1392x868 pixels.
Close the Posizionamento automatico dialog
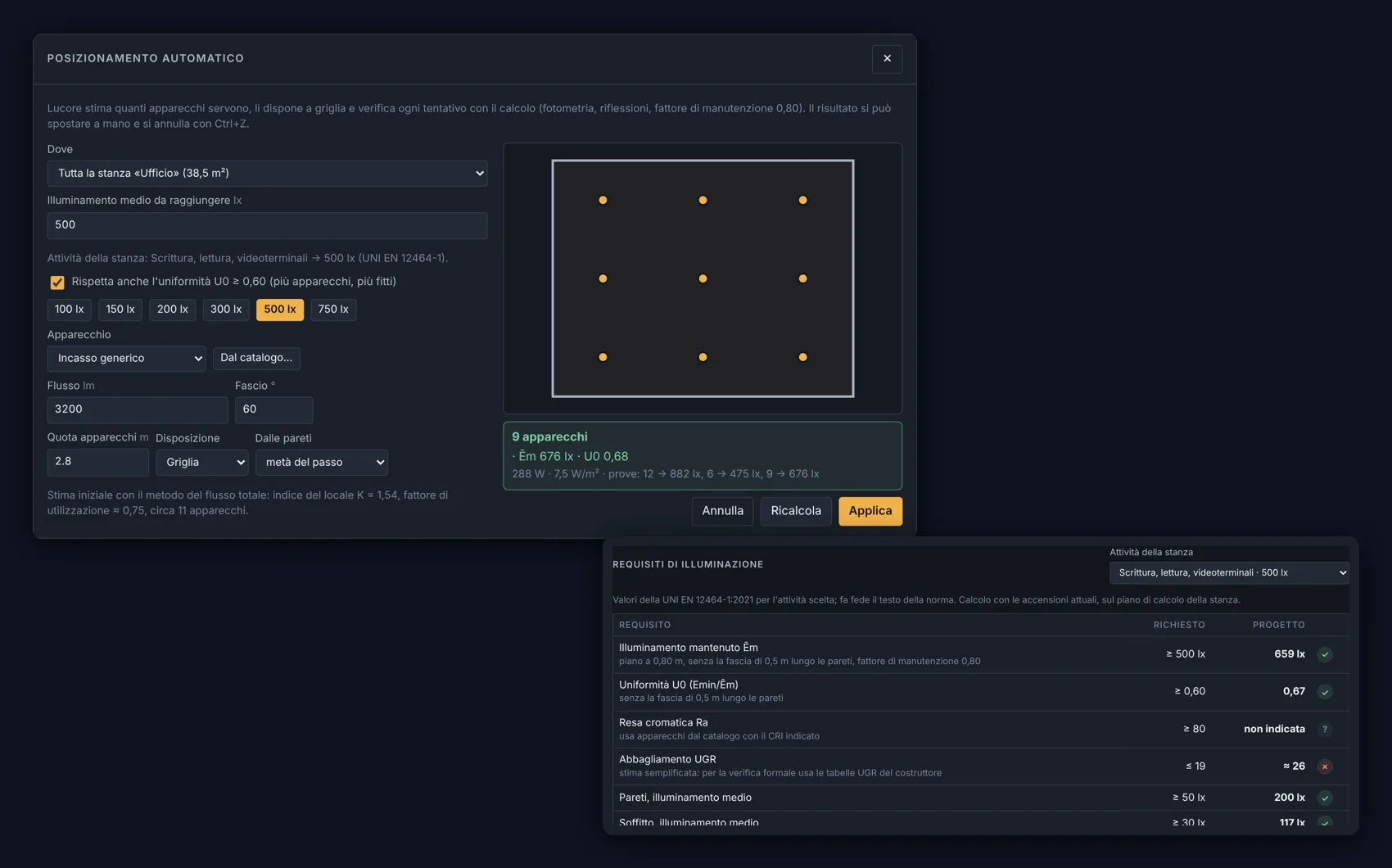[887, 59]
